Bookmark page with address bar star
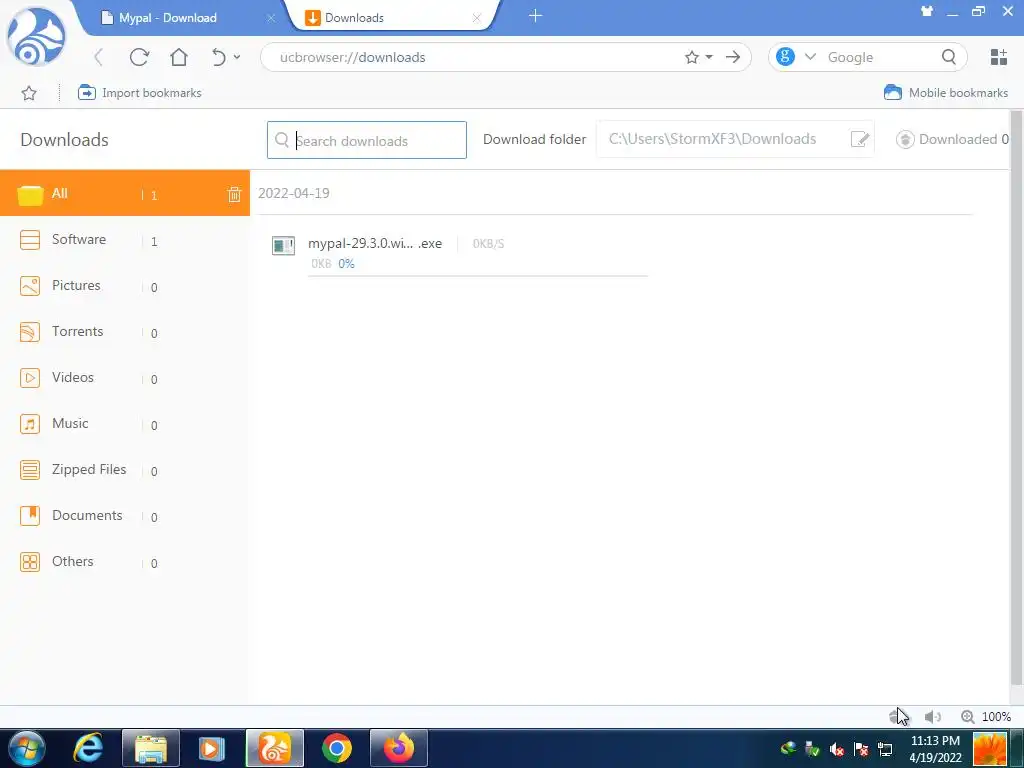The height and width of the screenshot is (768, 1024). point(692,57)
